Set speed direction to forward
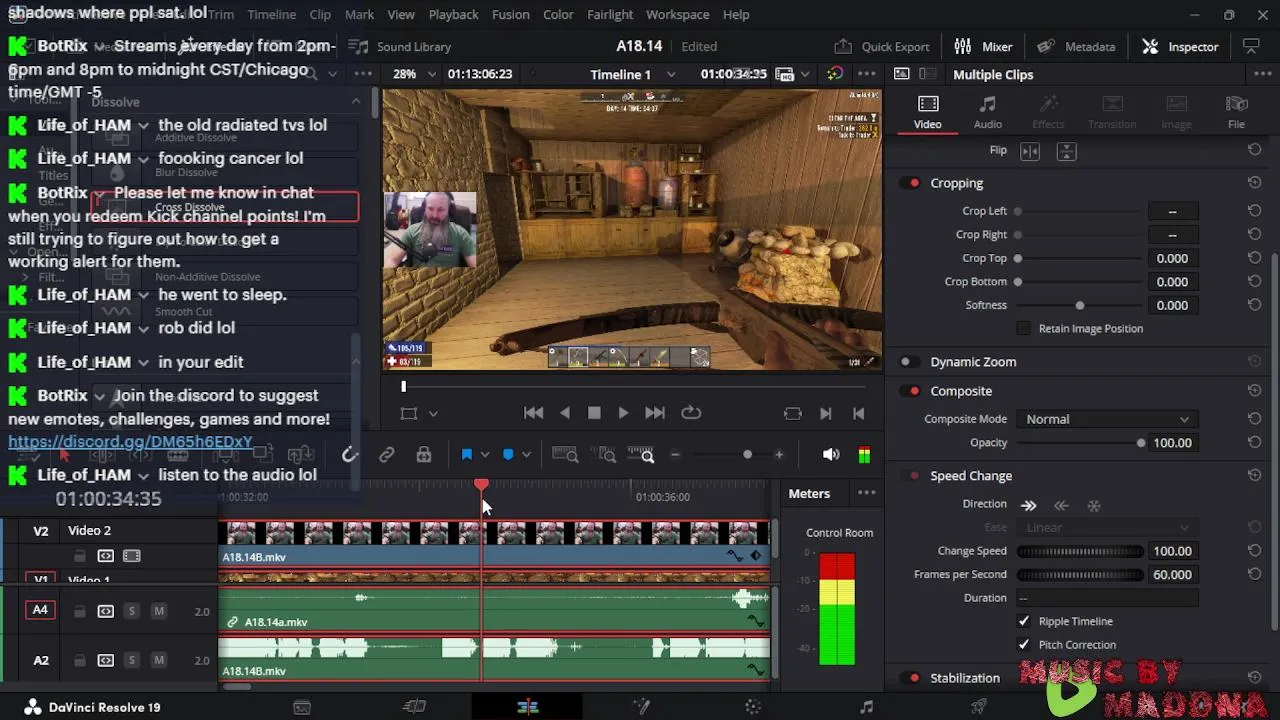This screenshot has height=720, width=1280. click(1028, 505)
